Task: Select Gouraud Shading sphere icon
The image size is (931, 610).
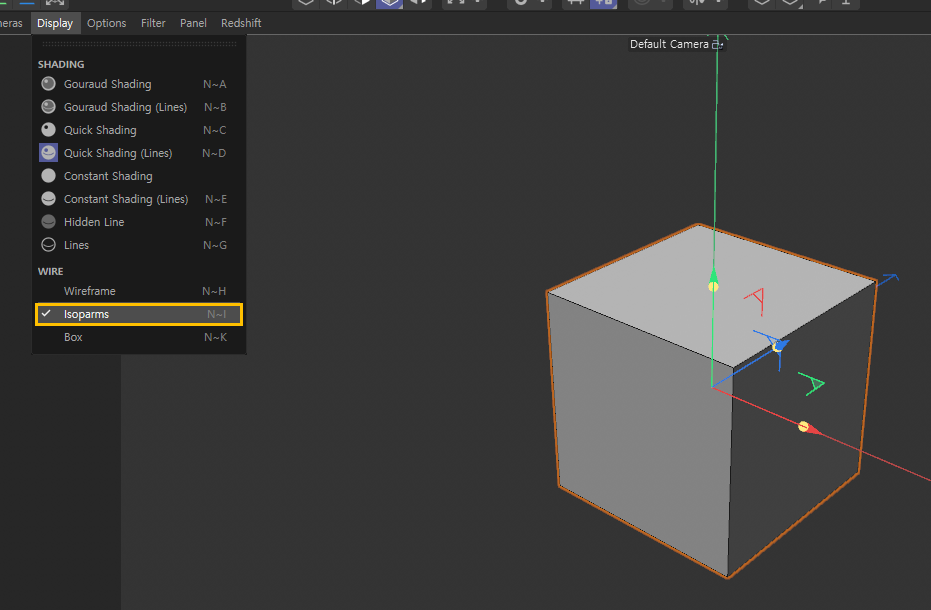Action: (48, 84)
